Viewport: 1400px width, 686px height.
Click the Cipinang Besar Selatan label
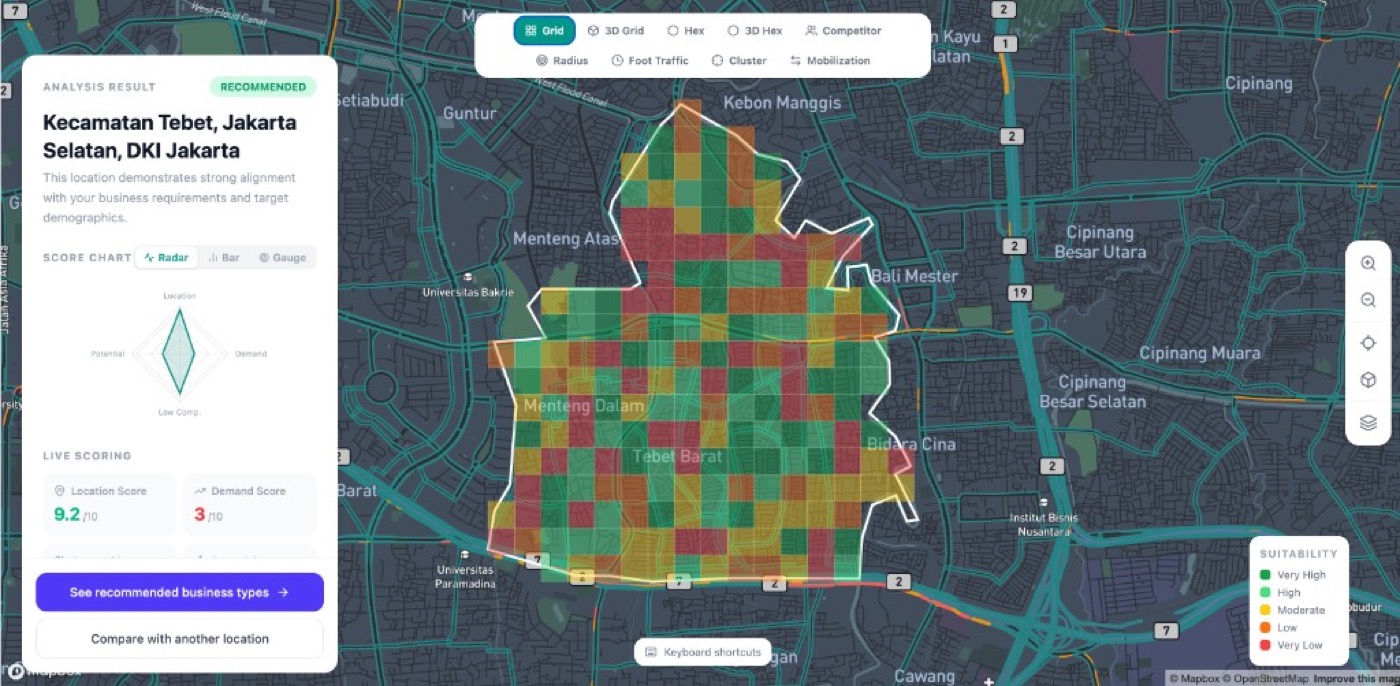pos(1092,392)
